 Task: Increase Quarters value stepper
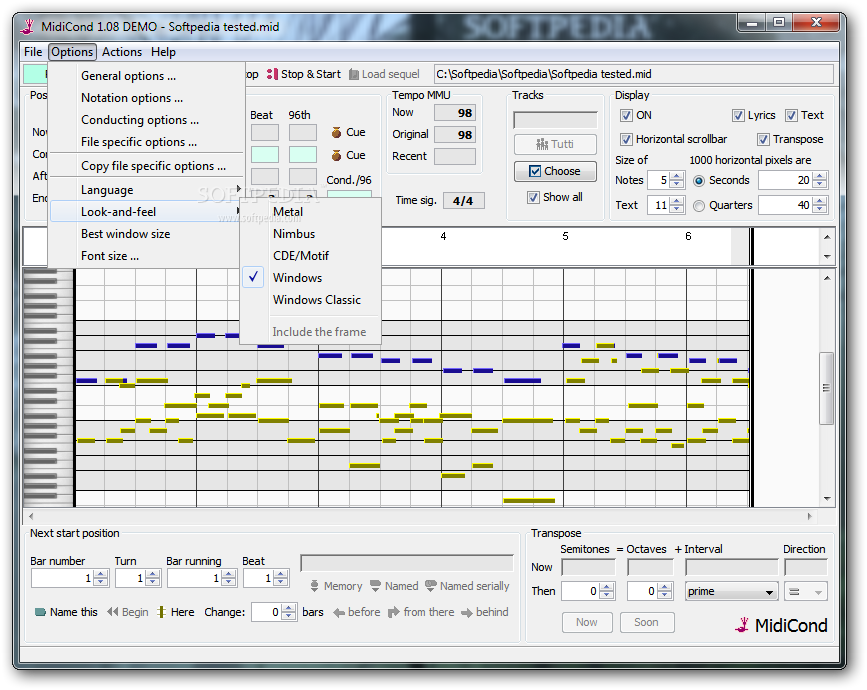(821, 201)
